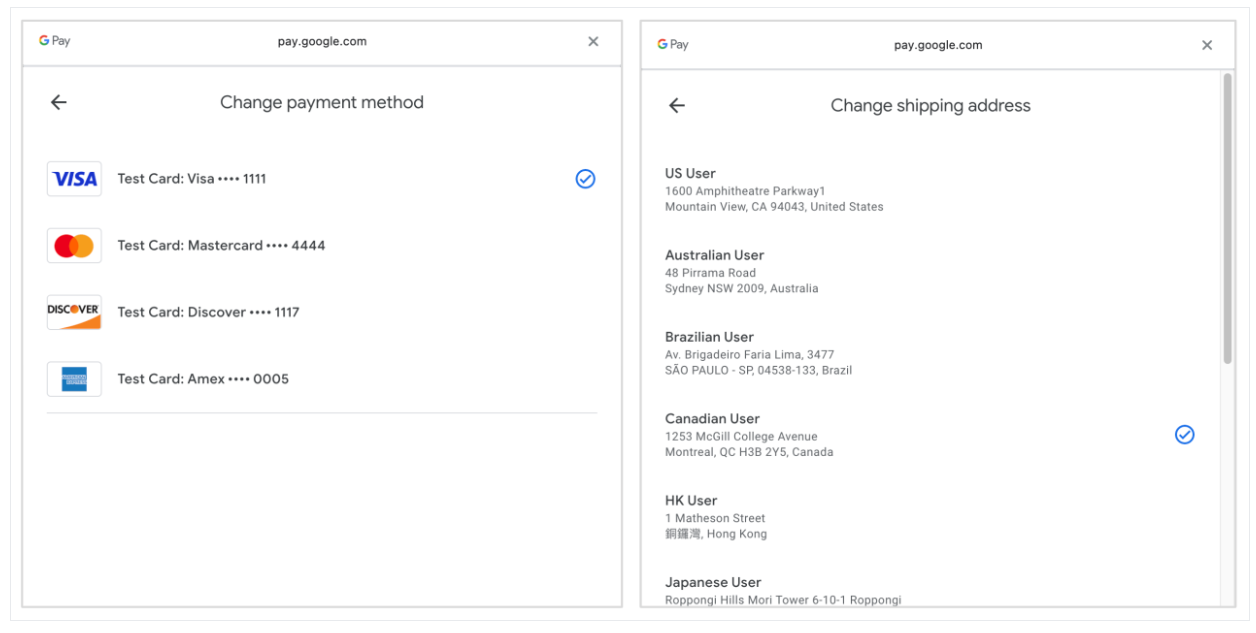Image resolution: width=1256 pixels, height=633 pixels.
Task: Select the Australian User address
Action: point(741,271)
